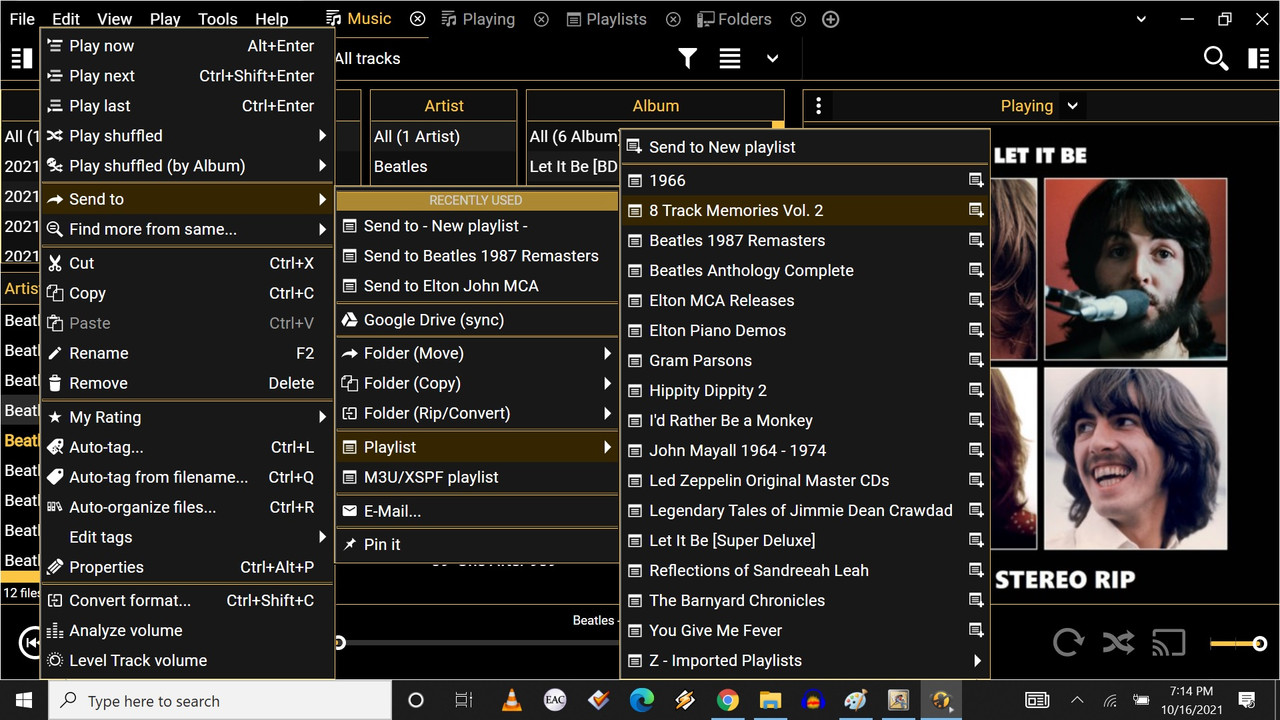This screenshot has height=720, width=1280.
Task: Click the send icon beside Gram Parsons
Action: click(x=976, y=360)
